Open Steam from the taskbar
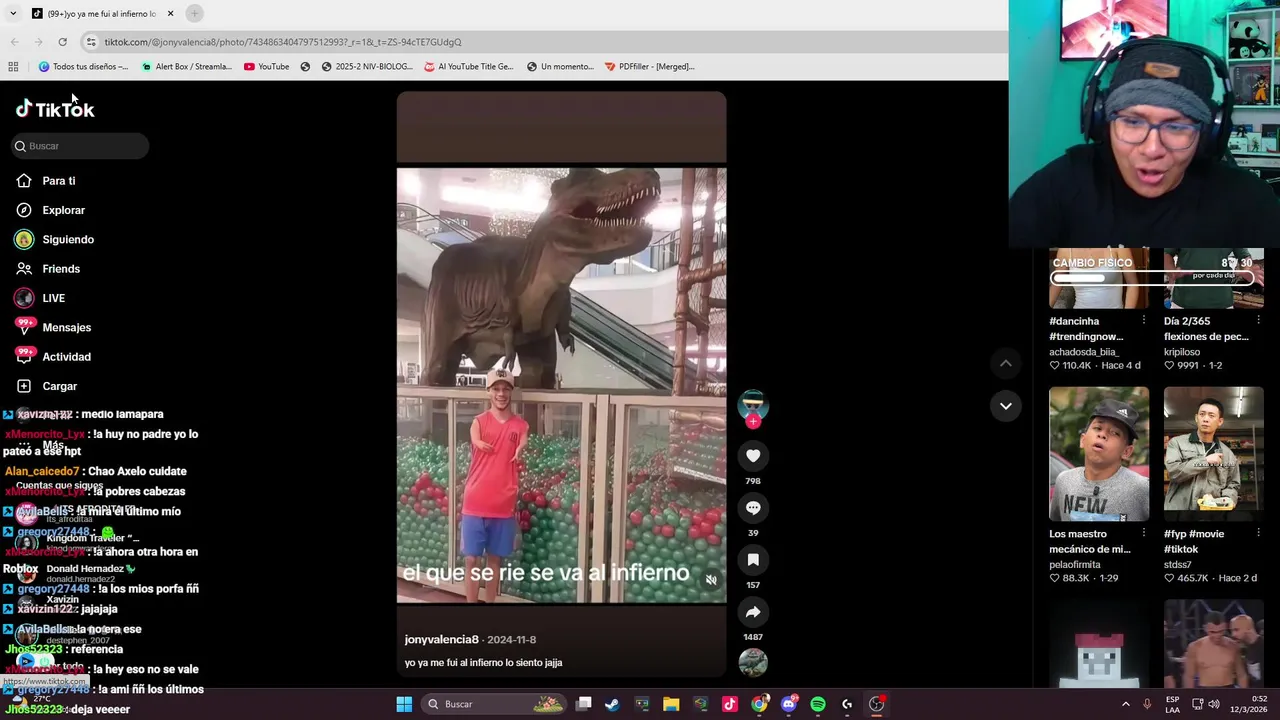The image size is (1280, 720). [x=612, y=704]
